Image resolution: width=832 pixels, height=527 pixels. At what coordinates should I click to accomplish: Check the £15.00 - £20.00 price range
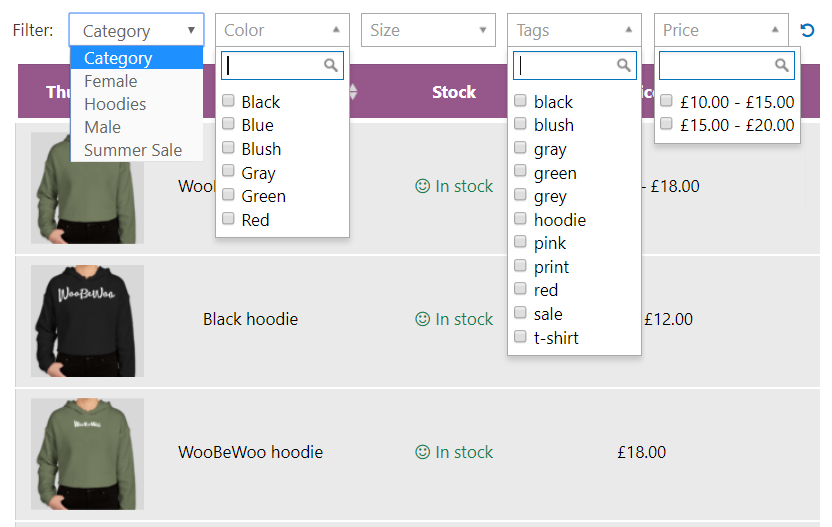point(666,124)
